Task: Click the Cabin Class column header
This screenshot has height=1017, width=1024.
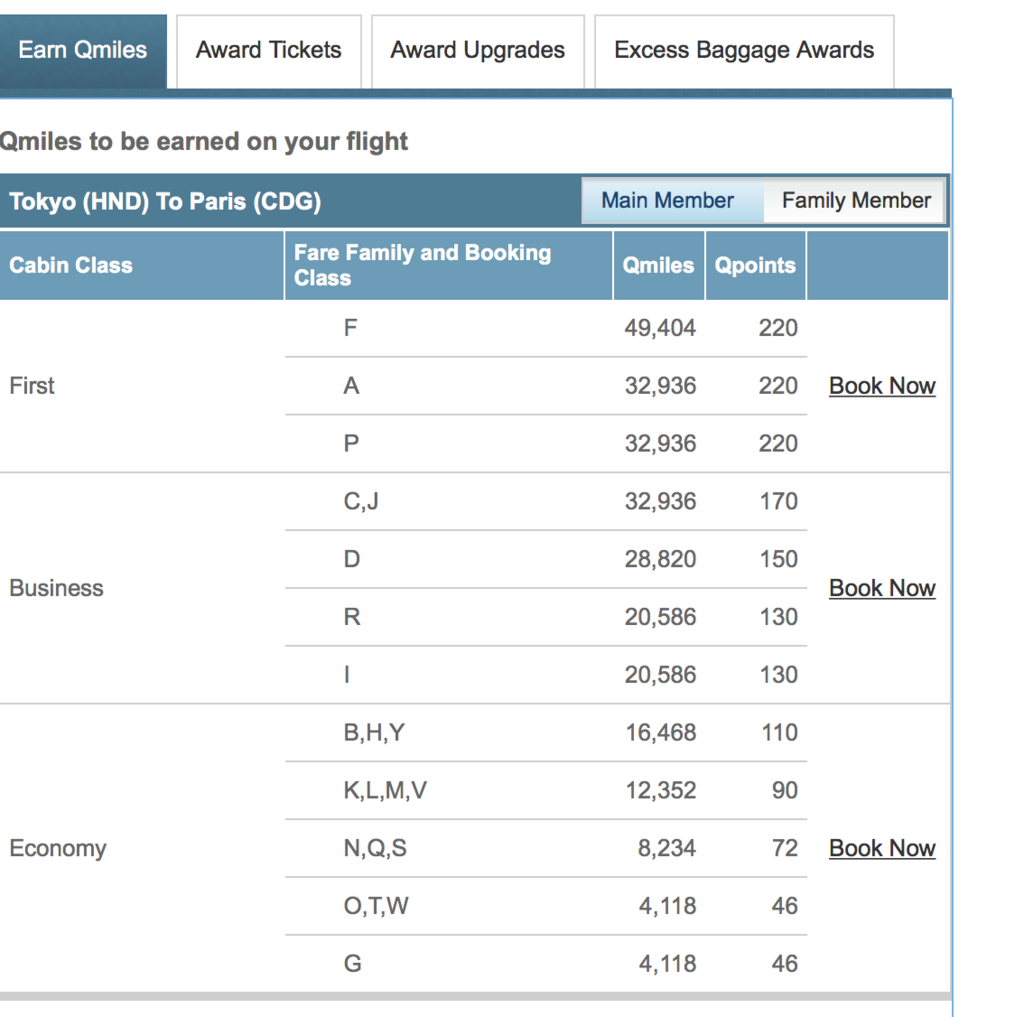Action: point(142,265)
